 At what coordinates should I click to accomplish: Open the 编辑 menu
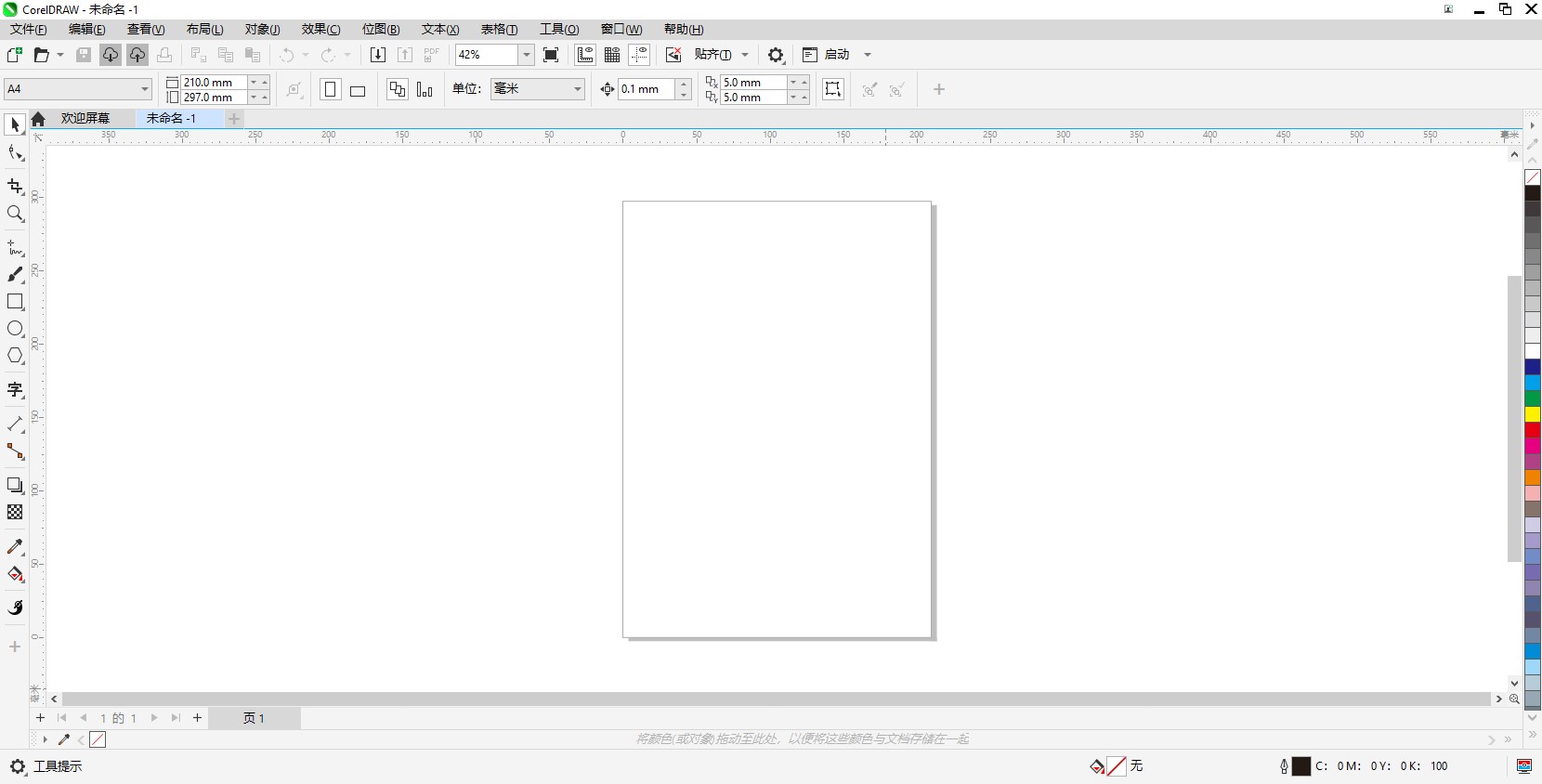pos(86,30)
